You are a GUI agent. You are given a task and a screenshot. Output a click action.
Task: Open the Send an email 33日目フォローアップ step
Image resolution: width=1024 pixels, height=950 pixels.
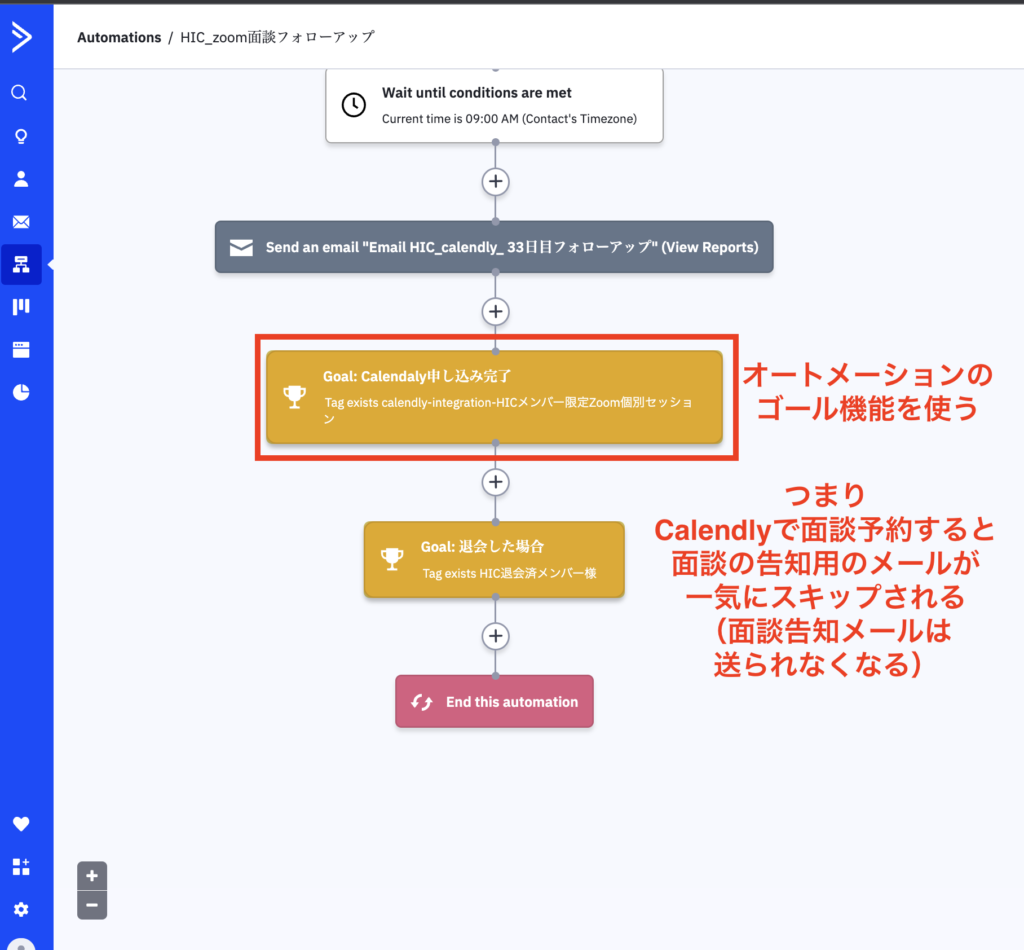coord(494,247)
